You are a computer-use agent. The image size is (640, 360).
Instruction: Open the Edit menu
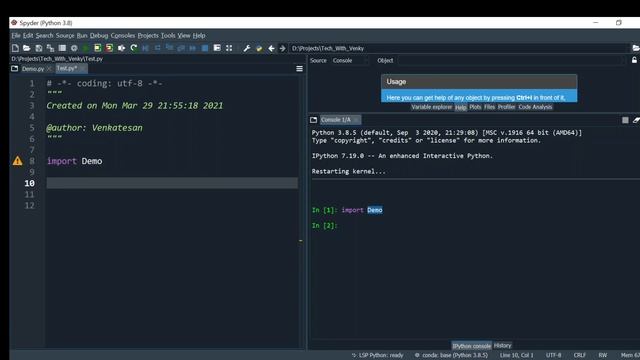pos(28,36)
